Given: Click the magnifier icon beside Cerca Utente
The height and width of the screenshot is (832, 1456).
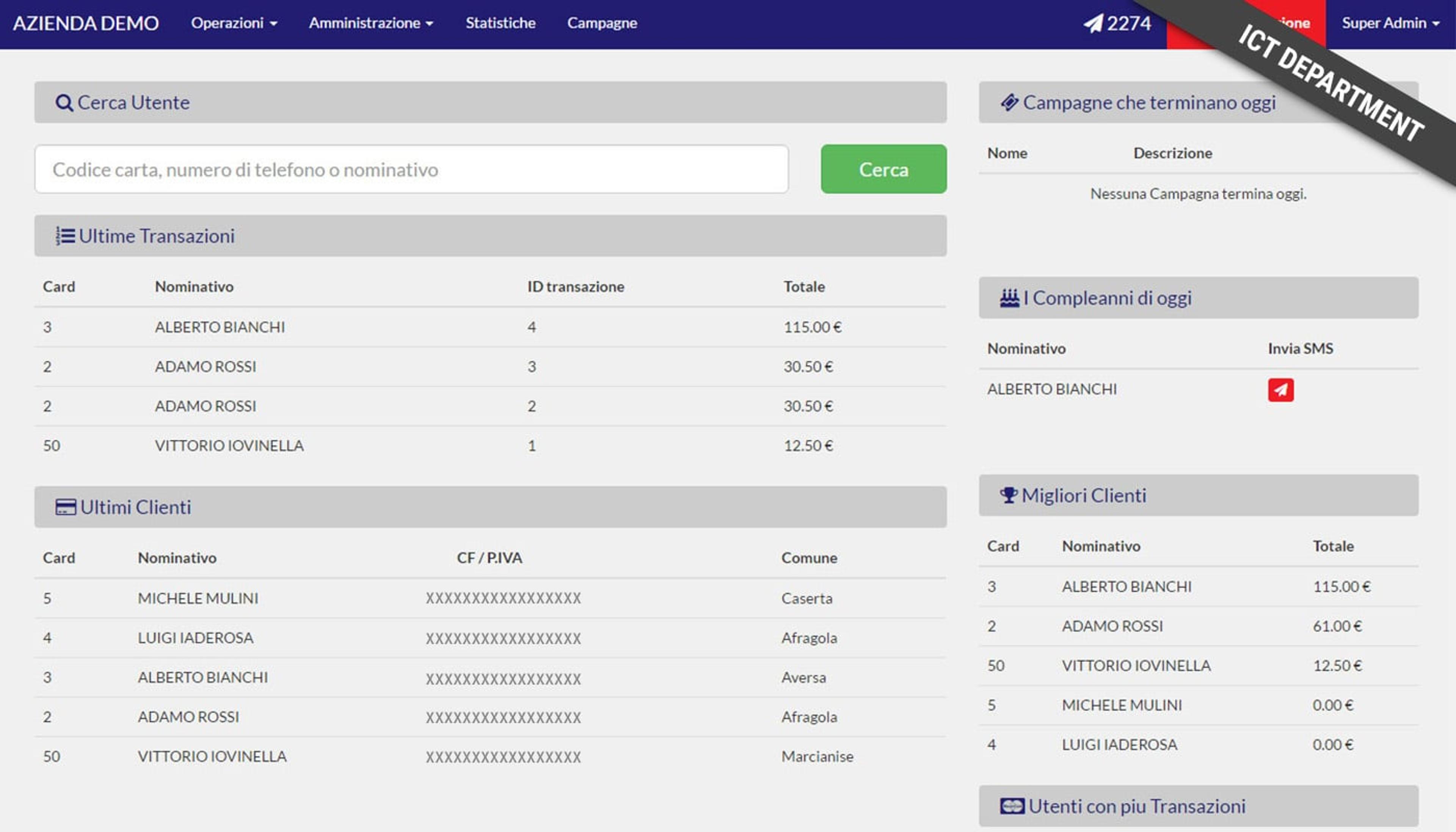Looking at the screenshot, I should coord(64,103).
